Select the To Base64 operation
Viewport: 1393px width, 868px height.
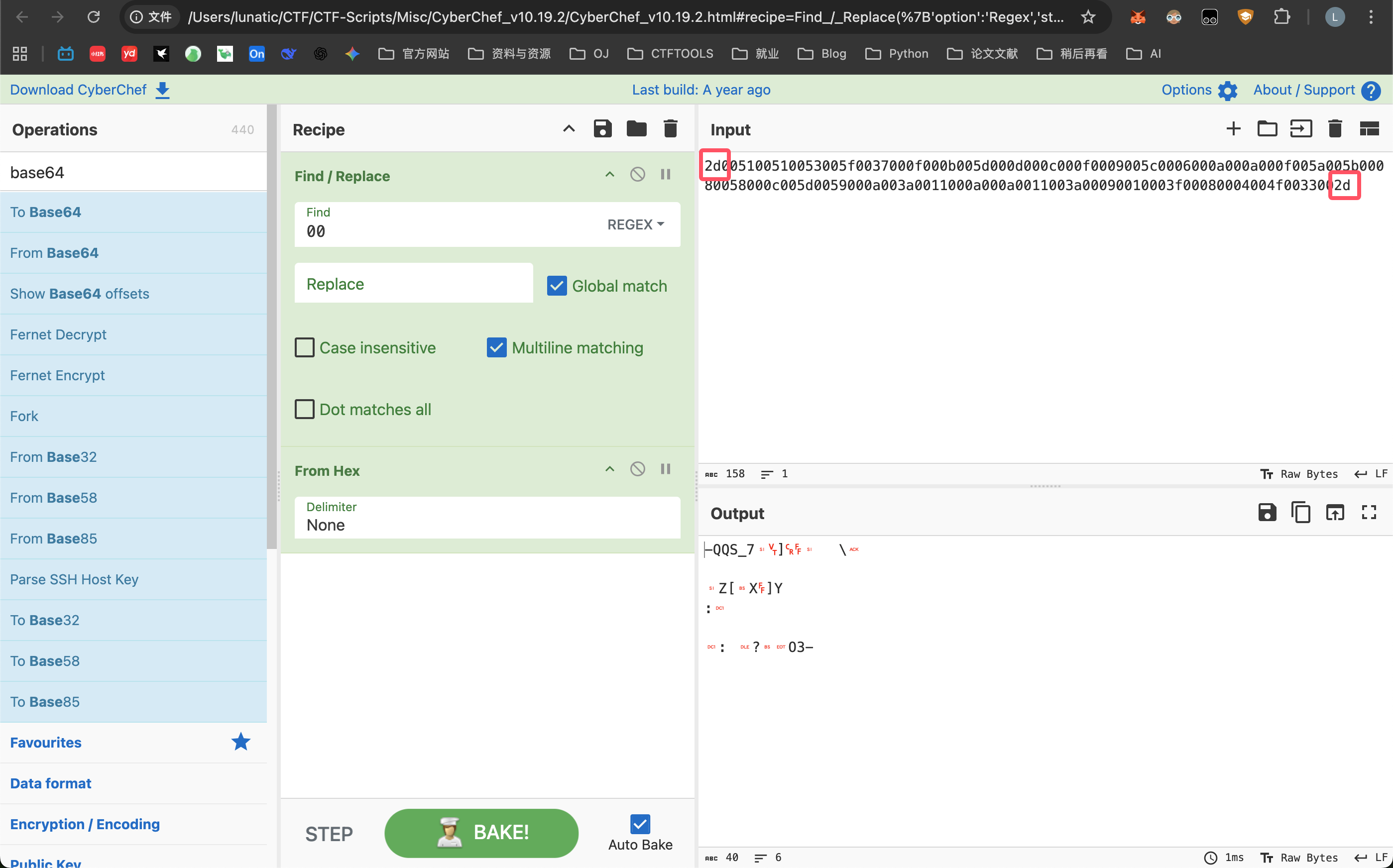[133, 212]
